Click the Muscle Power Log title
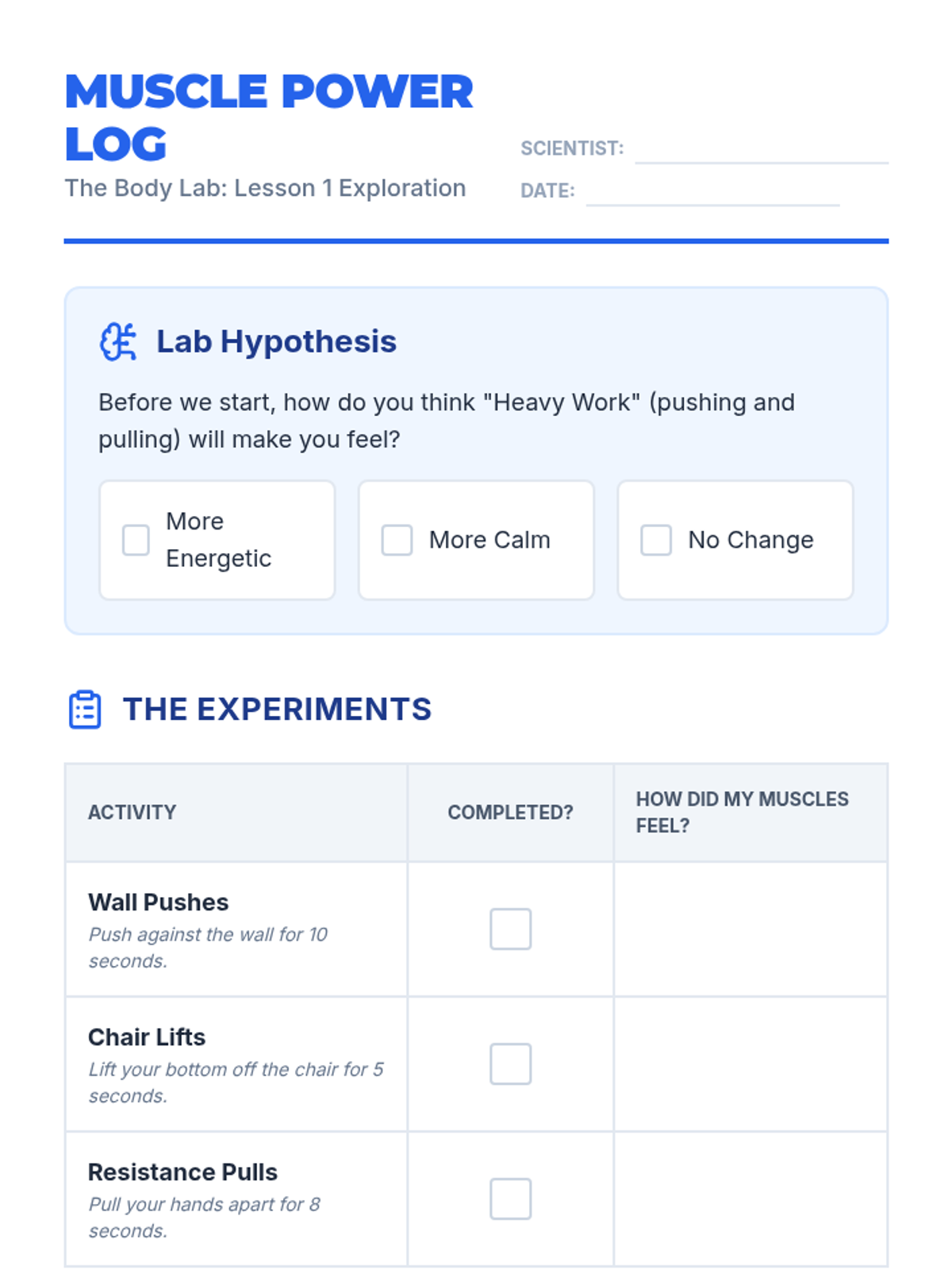 click(x=268, y=117)
